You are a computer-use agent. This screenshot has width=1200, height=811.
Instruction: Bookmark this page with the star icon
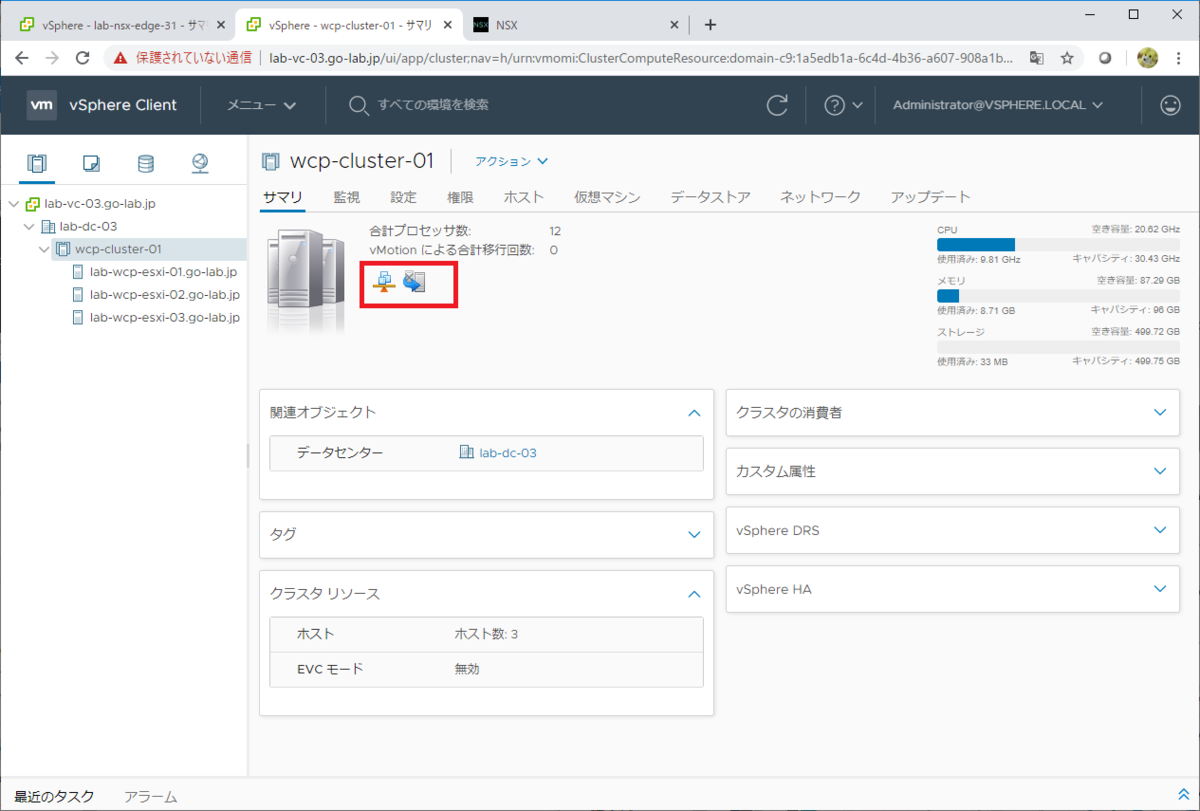click(x=1067, y=58)
